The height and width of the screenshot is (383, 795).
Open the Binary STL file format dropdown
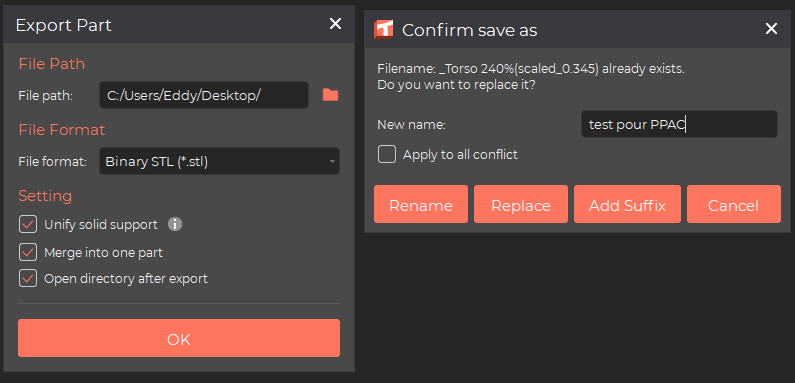[x=220, y=161]
